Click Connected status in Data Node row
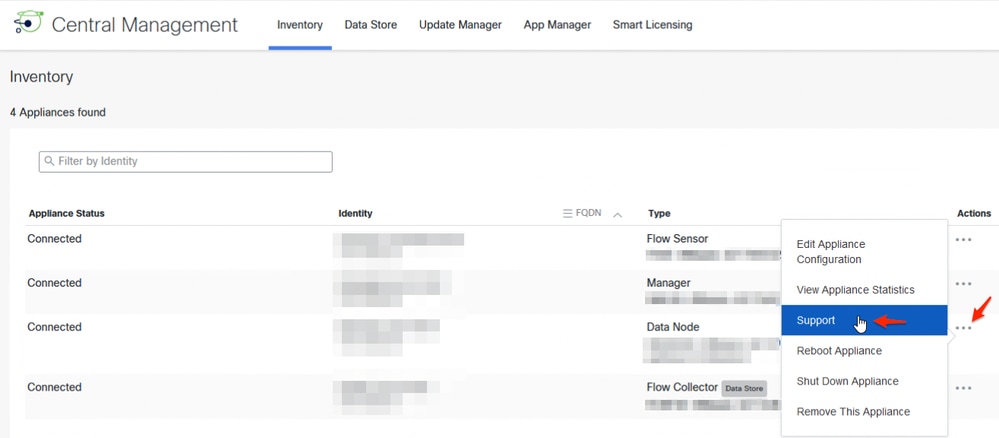 54,327
